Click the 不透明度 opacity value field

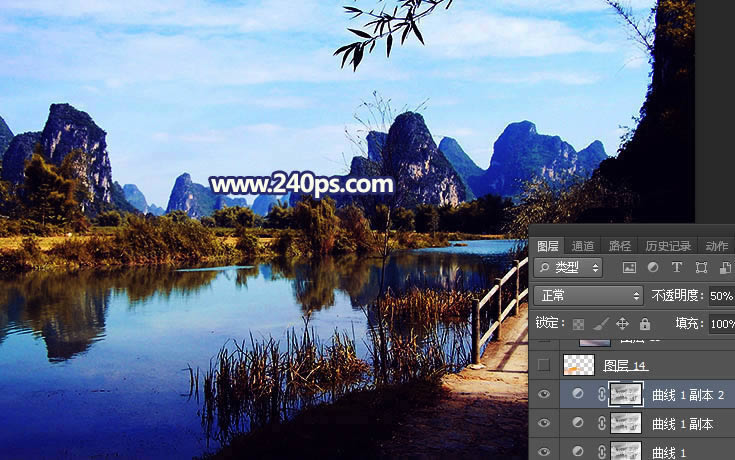(721, 296)
